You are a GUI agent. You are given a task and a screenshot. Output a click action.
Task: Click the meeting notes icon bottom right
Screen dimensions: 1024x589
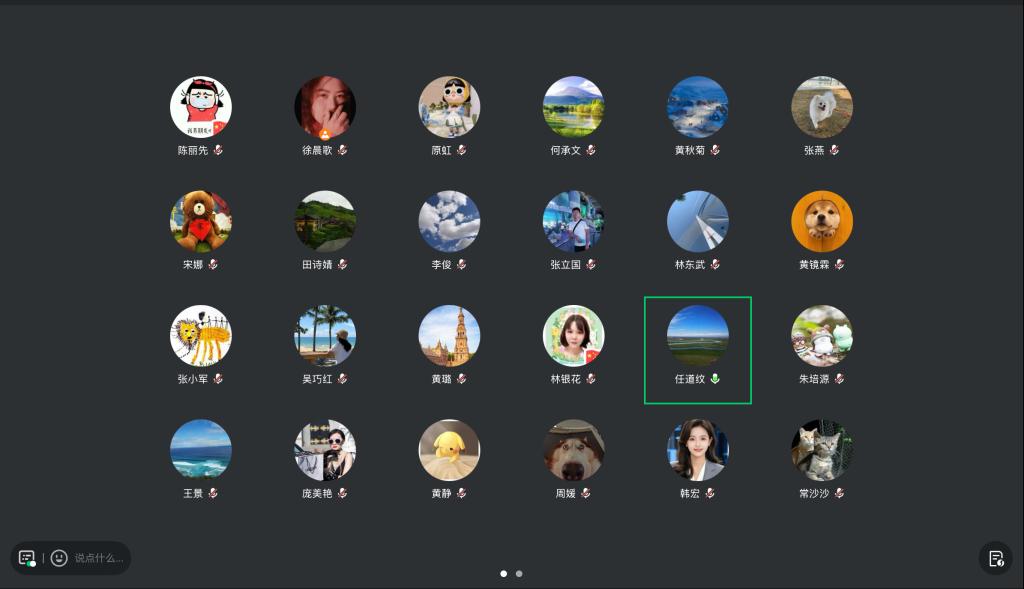[995, 558]
